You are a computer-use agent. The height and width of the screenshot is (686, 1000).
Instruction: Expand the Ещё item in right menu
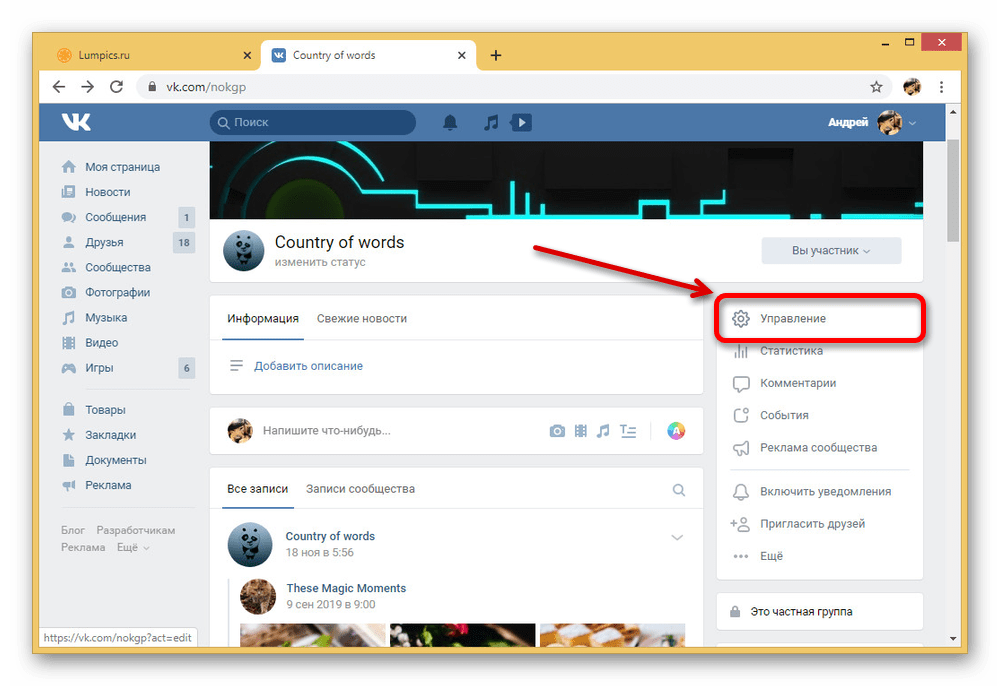click(771, 556)
